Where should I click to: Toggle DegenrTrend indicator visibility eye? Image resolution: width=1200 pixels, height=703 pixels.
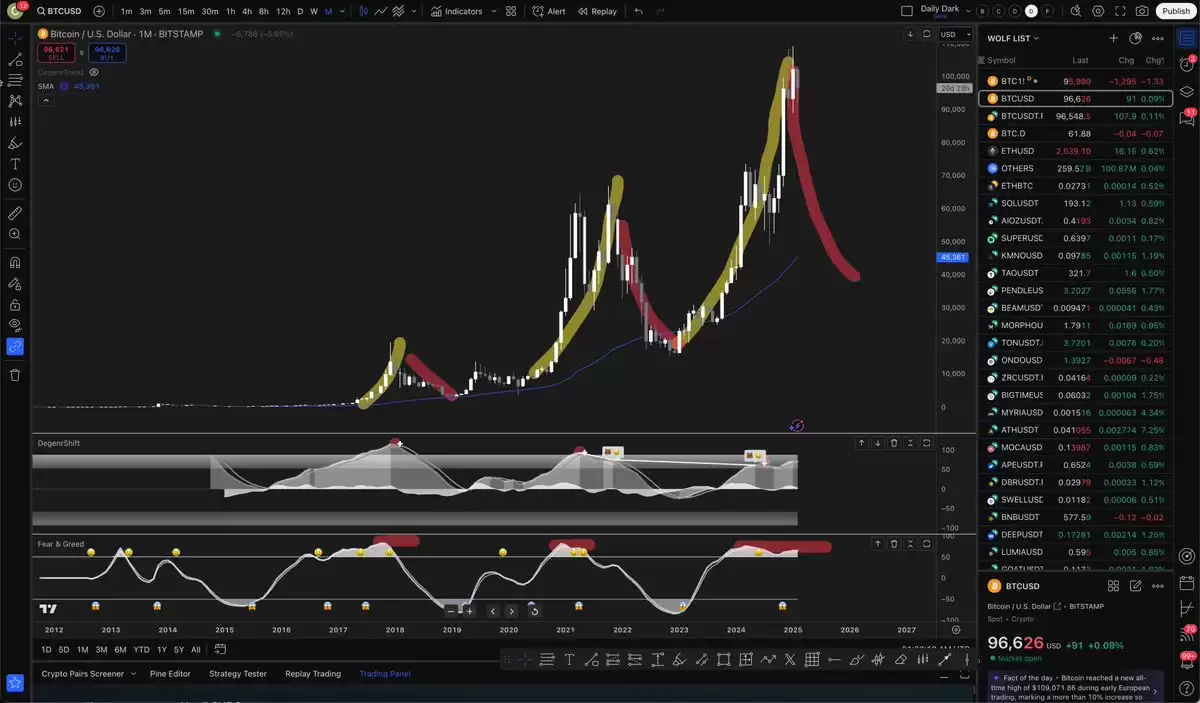pyautogui.click(x=94, y=72)
